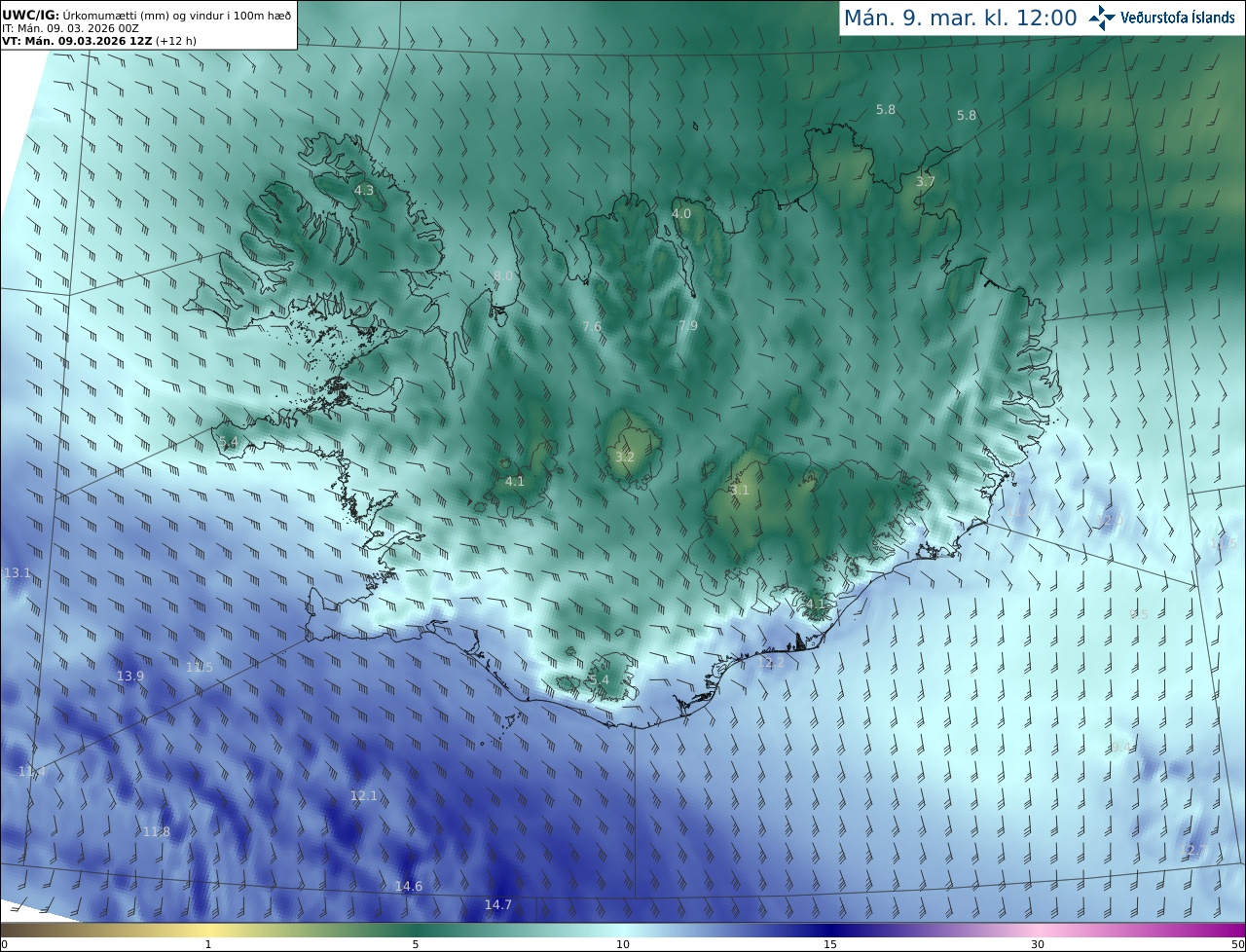Screen dimensions: 1246x952
Task: Click the 12.7 value in the southeast corner
Action: 1194,851
